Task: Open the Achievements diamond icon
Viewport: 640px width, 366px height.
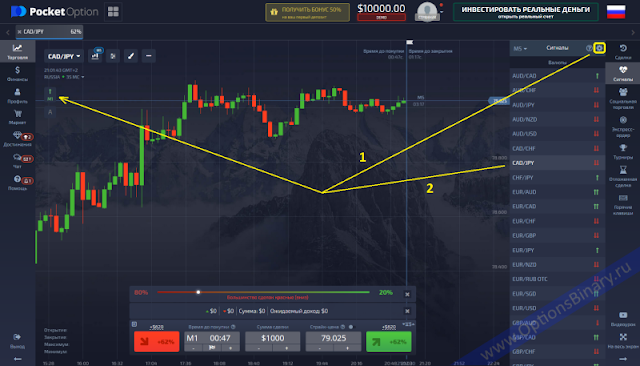Action: 17,138
